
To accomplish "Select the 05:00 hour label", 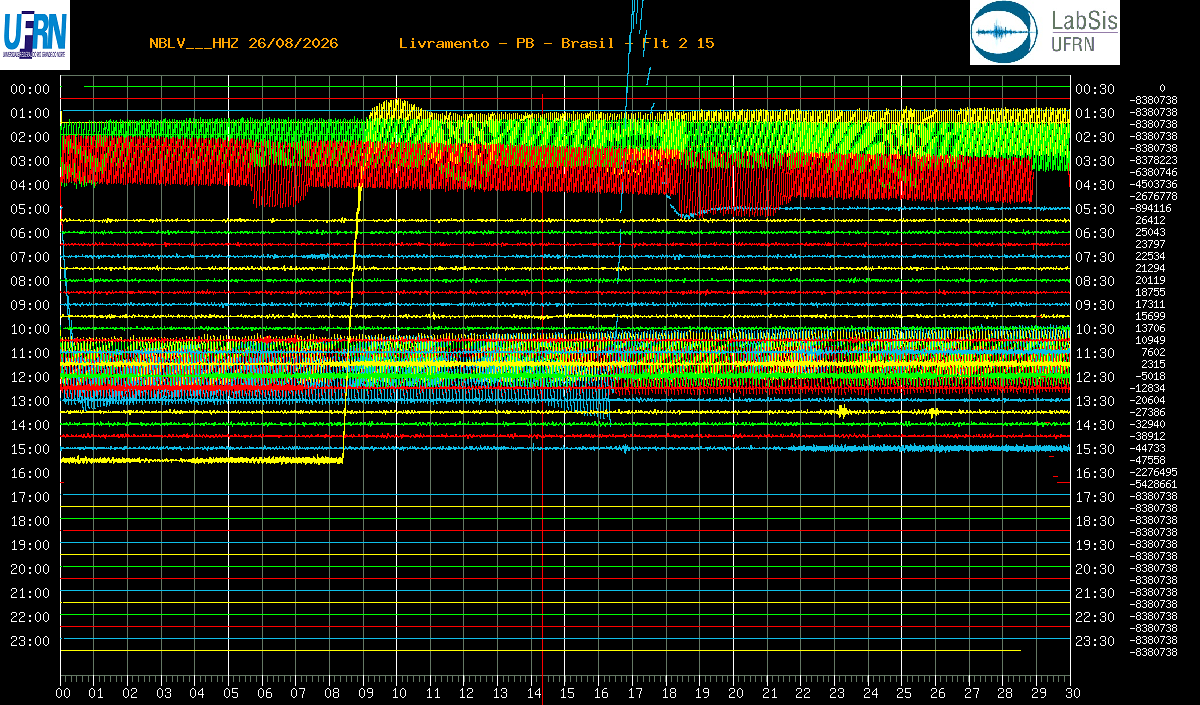I will click(x=30, y=209).
